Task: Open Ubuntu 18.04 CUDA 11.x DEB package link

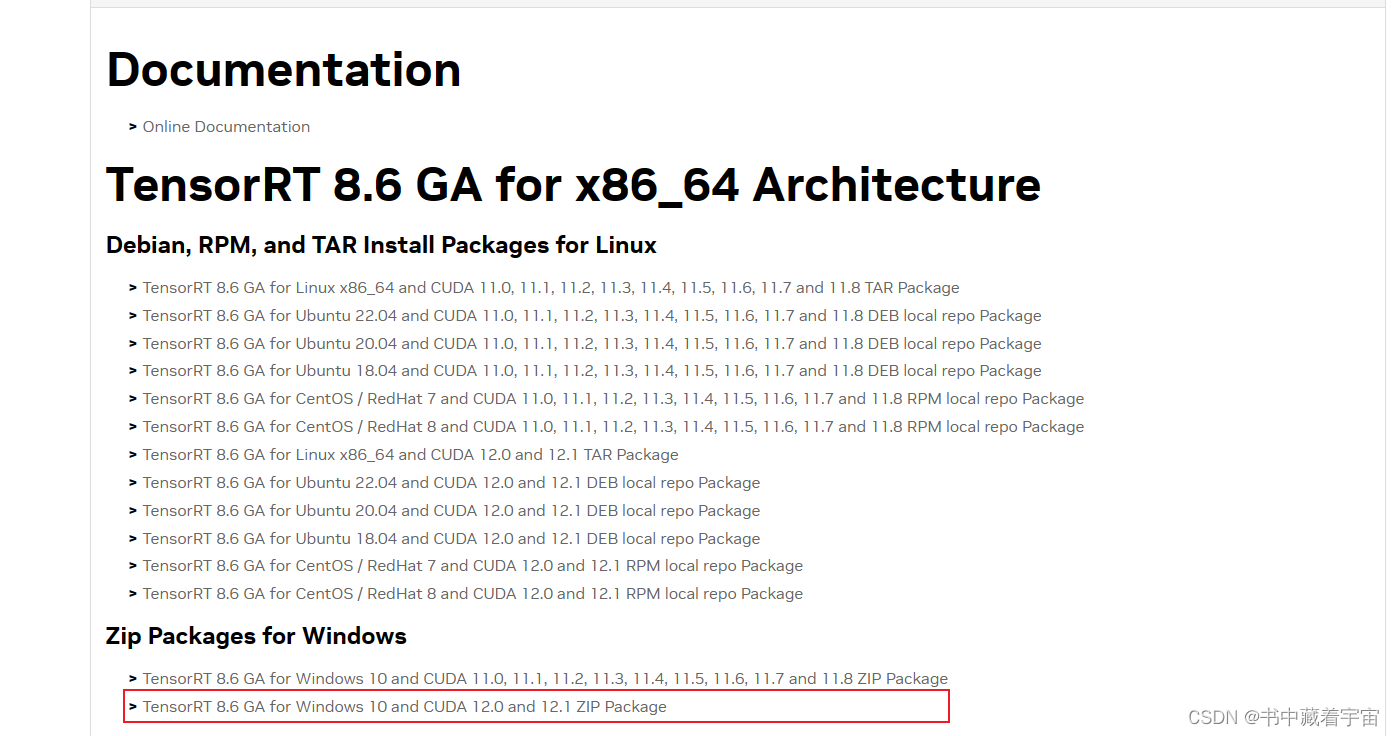Action: click(592, 371)
